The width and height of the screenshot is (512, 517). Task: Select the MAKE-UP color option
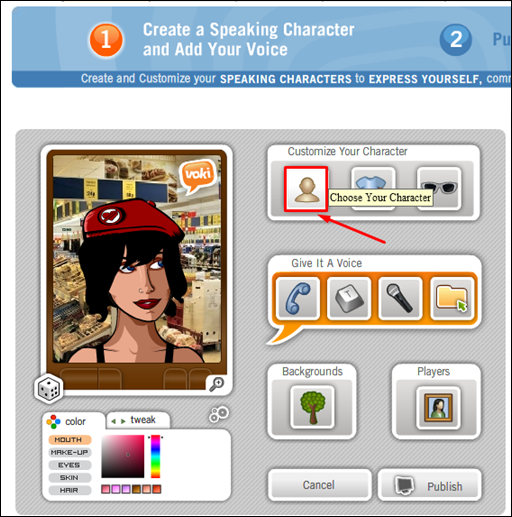click(70, 452)
